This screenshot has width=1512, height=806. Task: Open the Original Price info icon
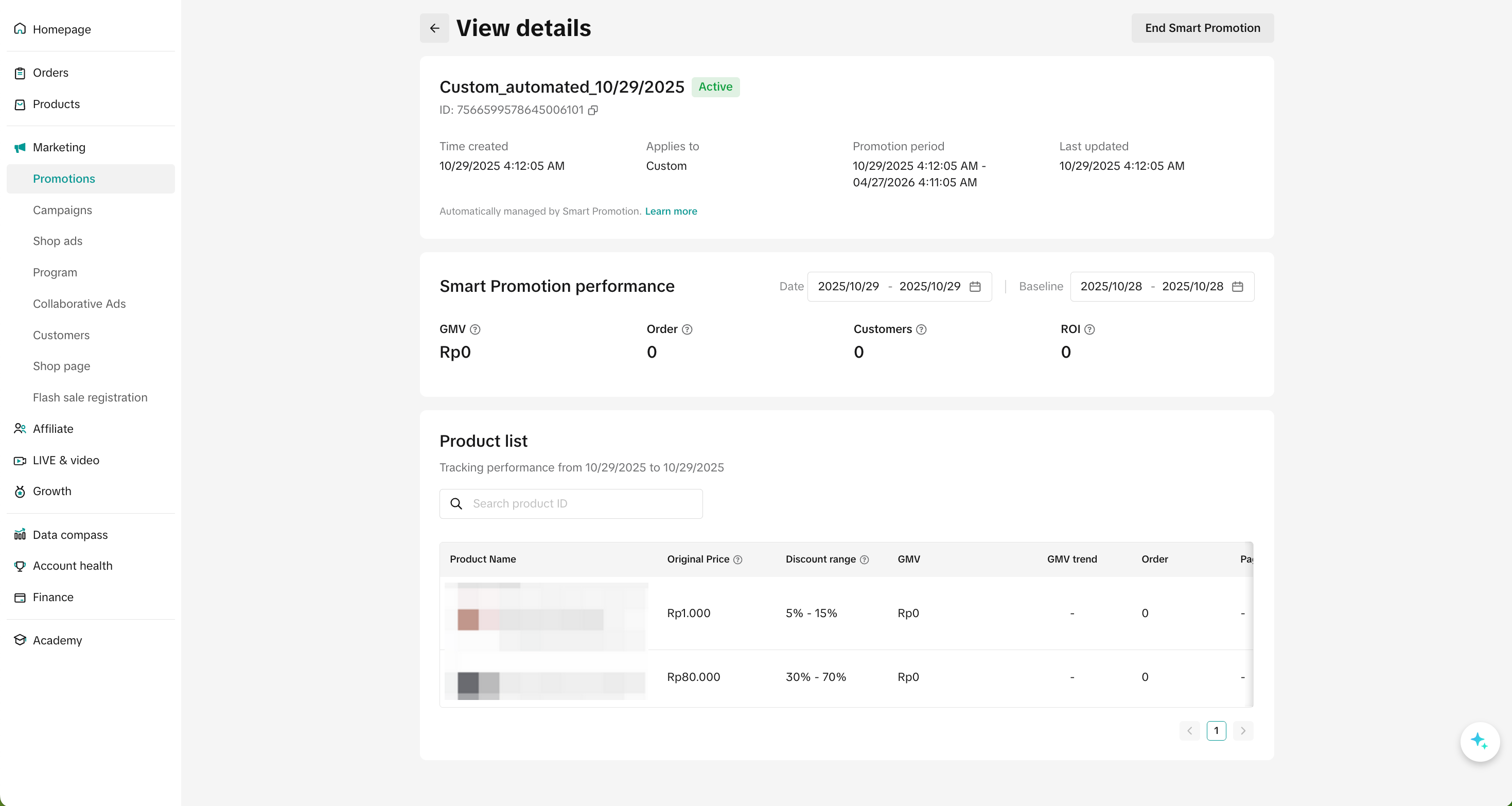click(738, 559)
